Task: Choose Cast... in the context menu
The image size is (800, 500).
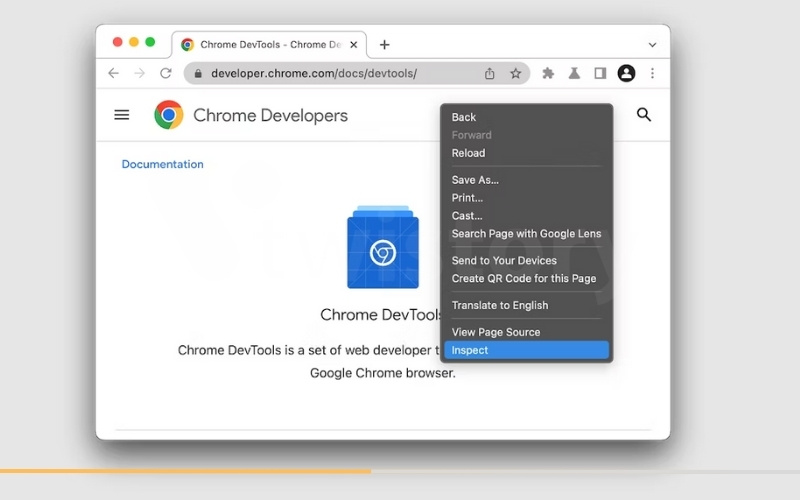Action: (x=527, y=216)
